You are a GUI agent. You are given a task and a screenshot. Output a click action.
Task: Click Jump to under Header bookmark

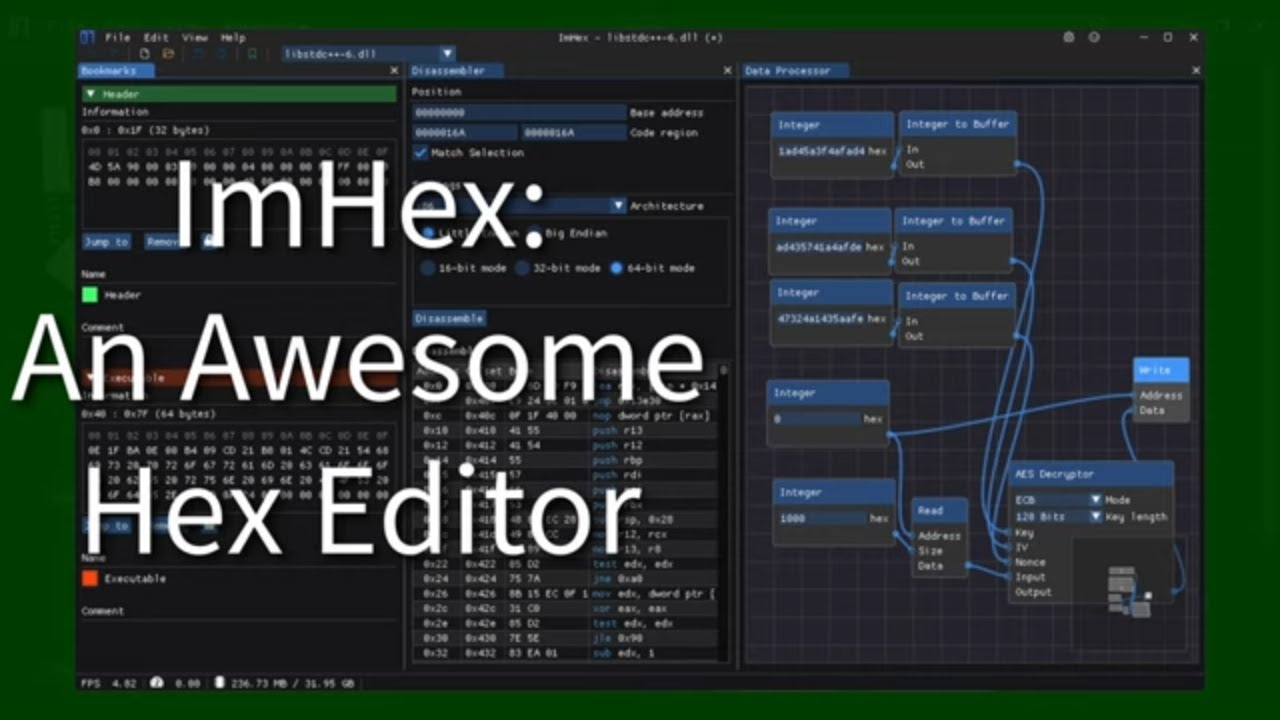[x=106, y=242]
